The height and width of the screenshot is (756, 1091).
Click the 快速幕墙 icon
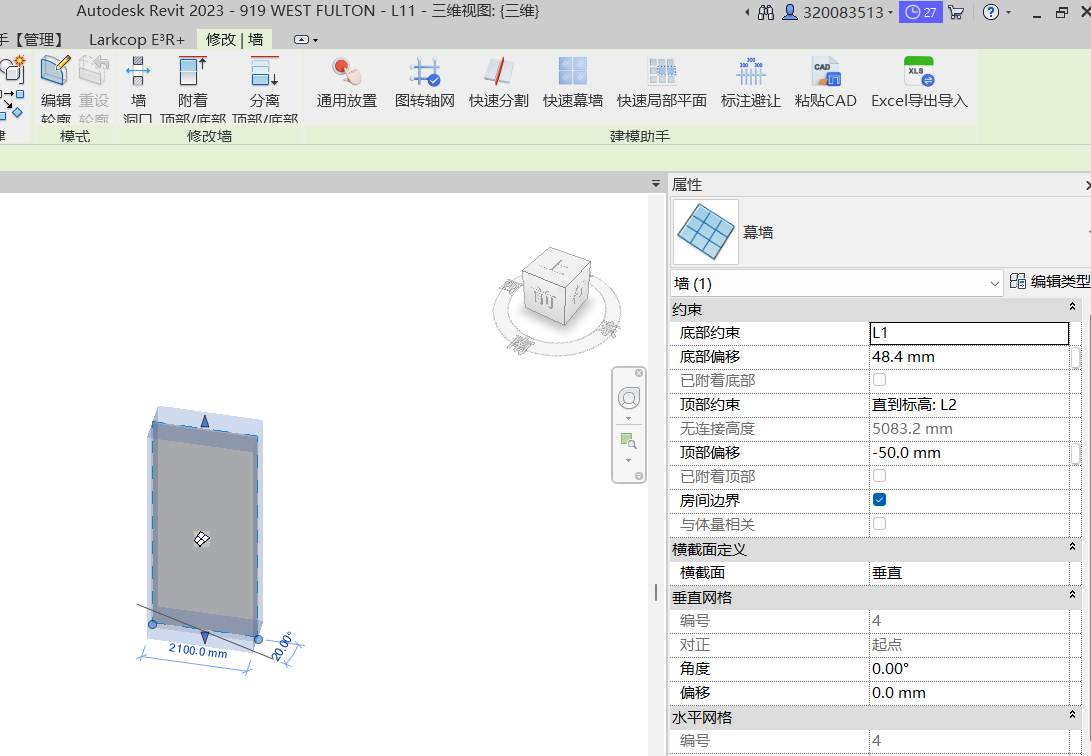(572, 74)
